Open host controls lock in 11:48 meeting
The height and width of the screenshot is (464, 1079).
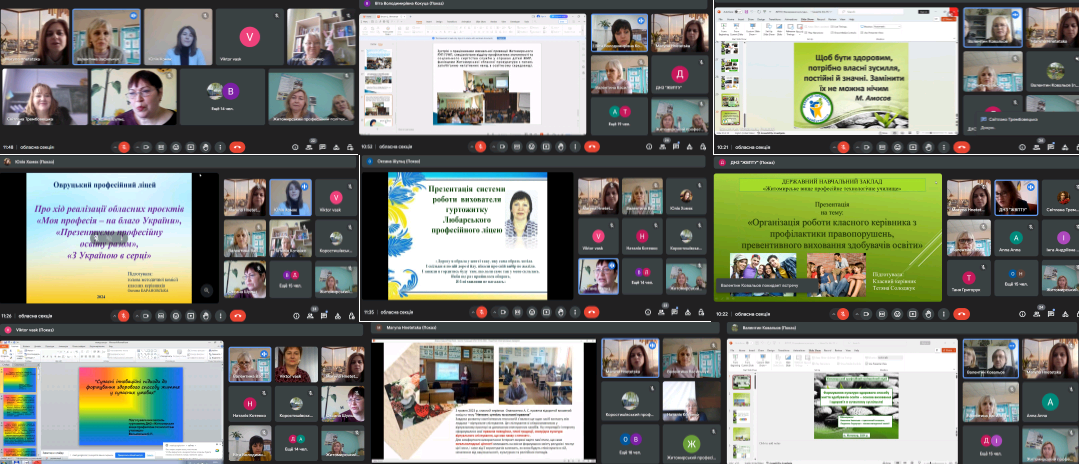(350, 147)
